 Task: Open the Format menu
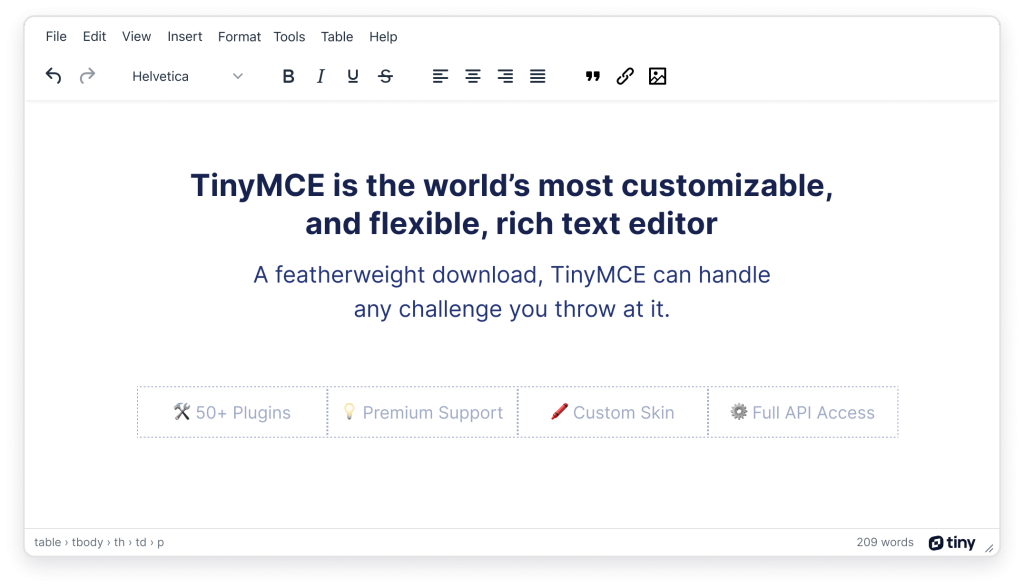239,37
